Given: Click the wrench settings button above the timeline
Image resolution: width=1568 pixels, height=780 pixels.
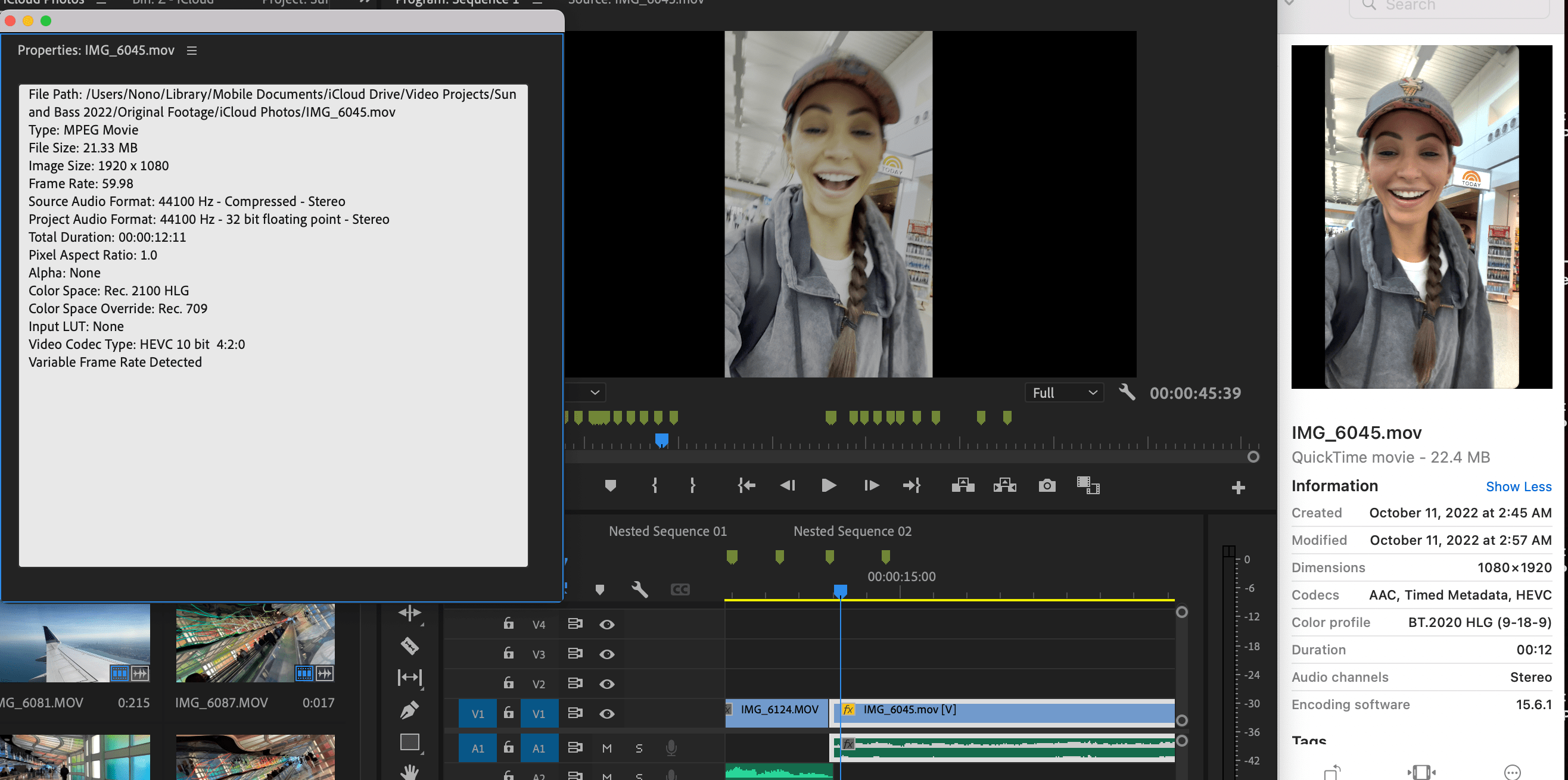Looking at the screenshot, I should (639, 589).
